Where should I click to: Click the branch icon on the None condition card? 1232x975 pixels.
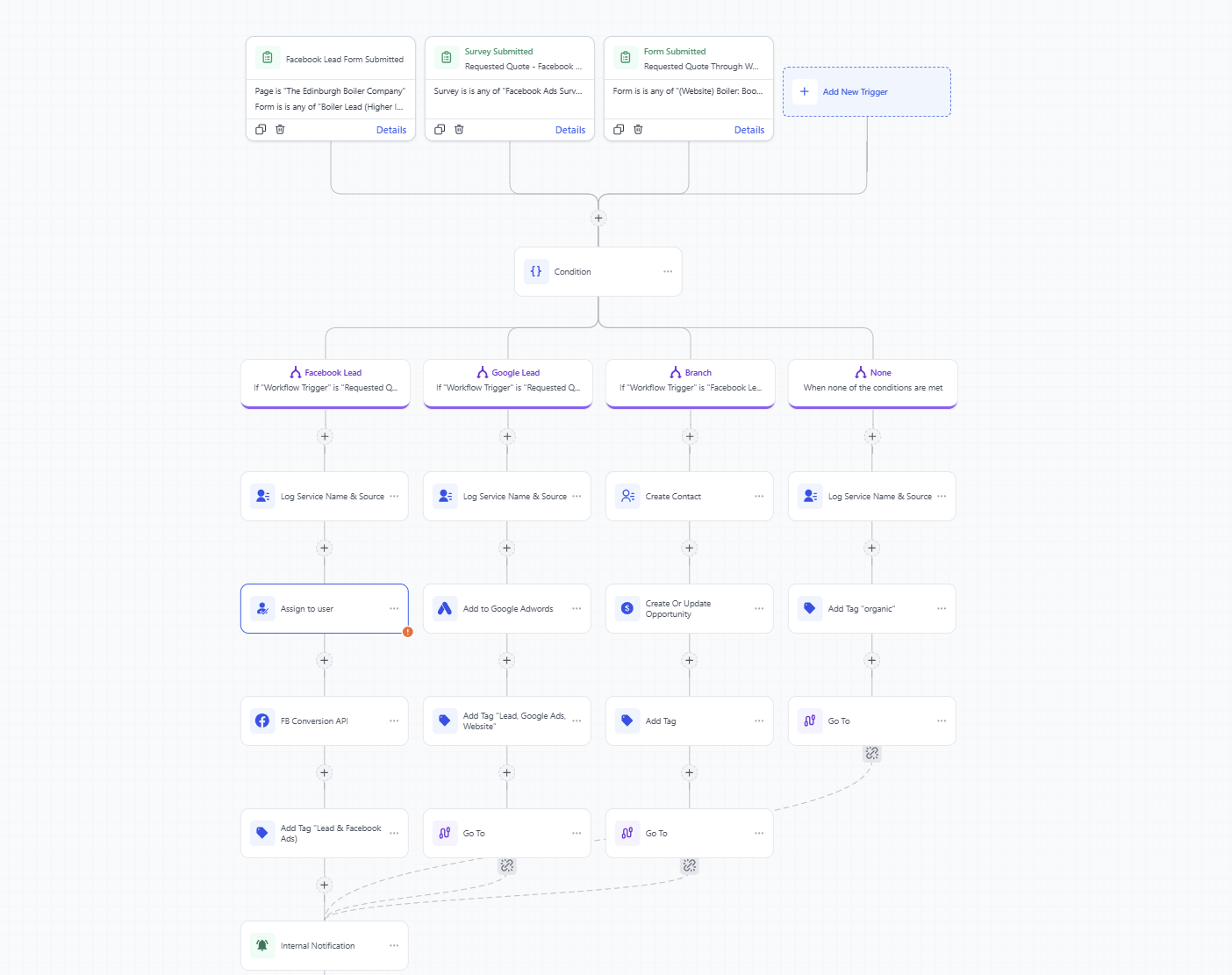pyautogui.click(x=861, y=372)
